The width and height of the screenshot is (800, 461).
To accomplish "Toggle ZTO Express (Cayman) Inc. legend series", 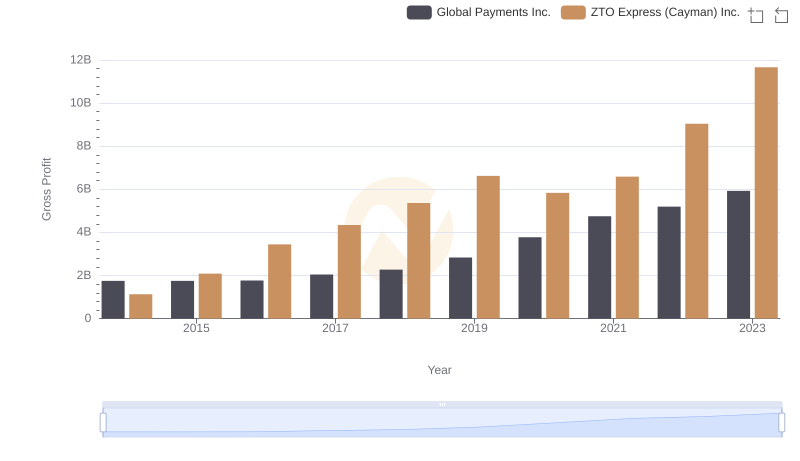I will 650,12.
